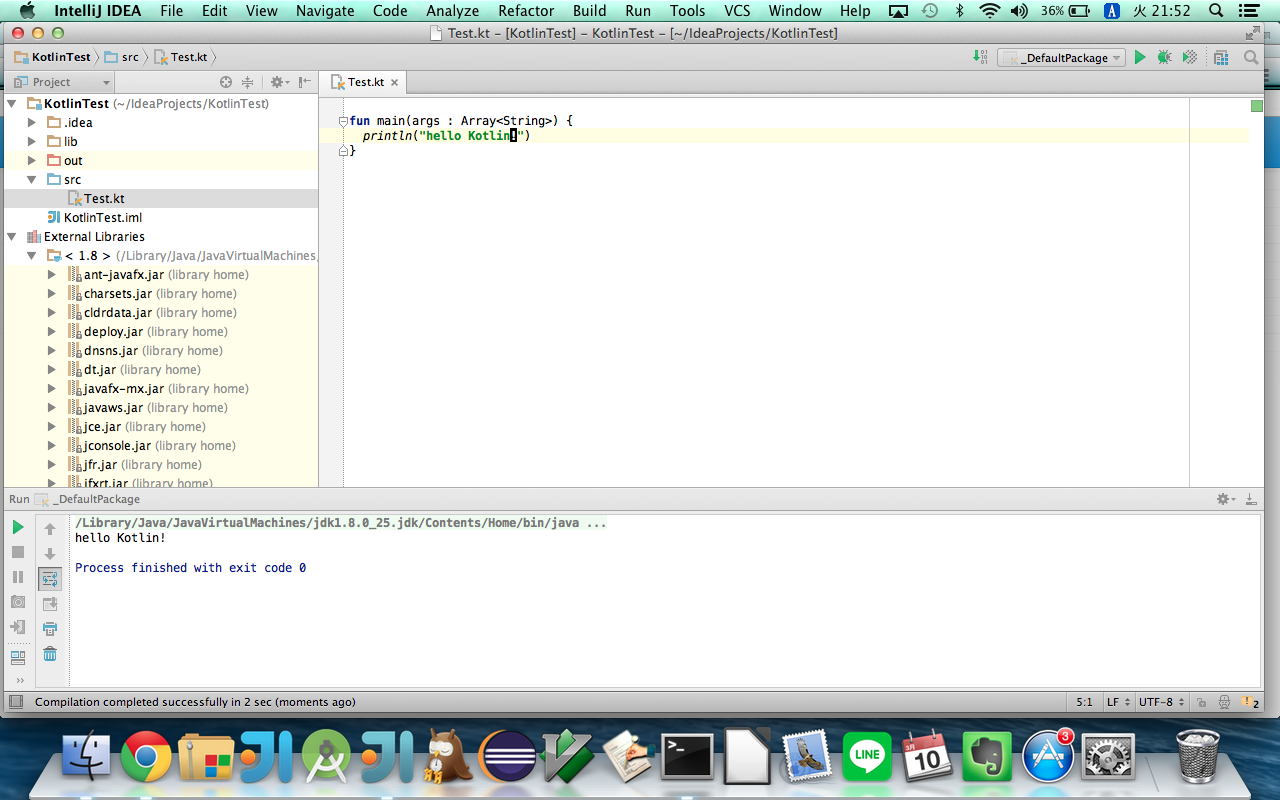1280x800 pixels.
Task: Open the Navigate menu
Action: coord(325,11)
